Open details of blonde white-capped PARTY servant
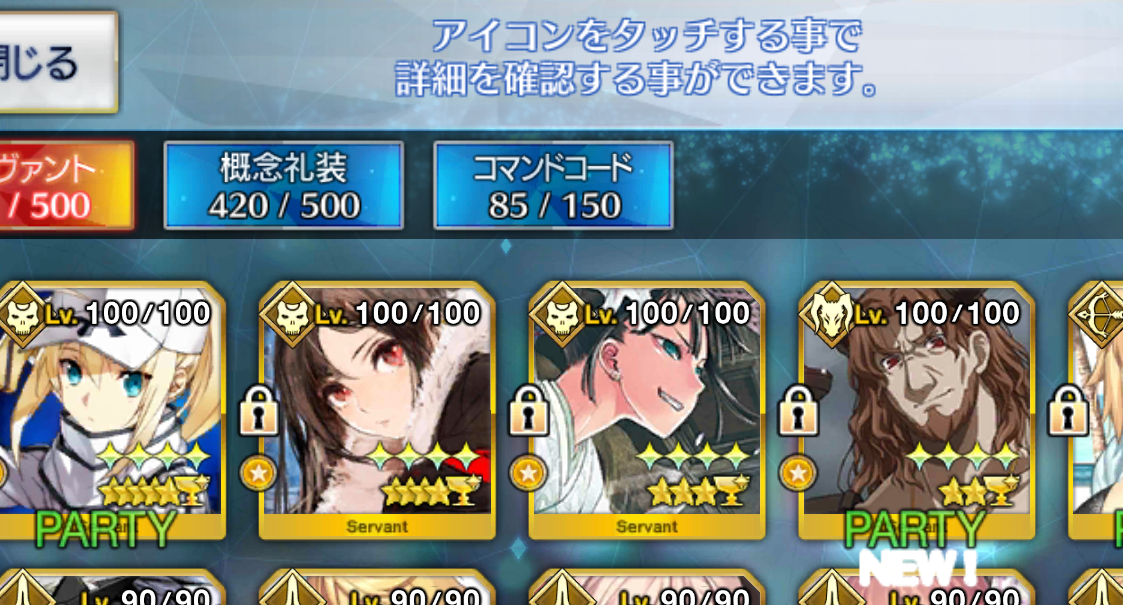Screen dimensions: 1123x605 (x=110, y=410)
